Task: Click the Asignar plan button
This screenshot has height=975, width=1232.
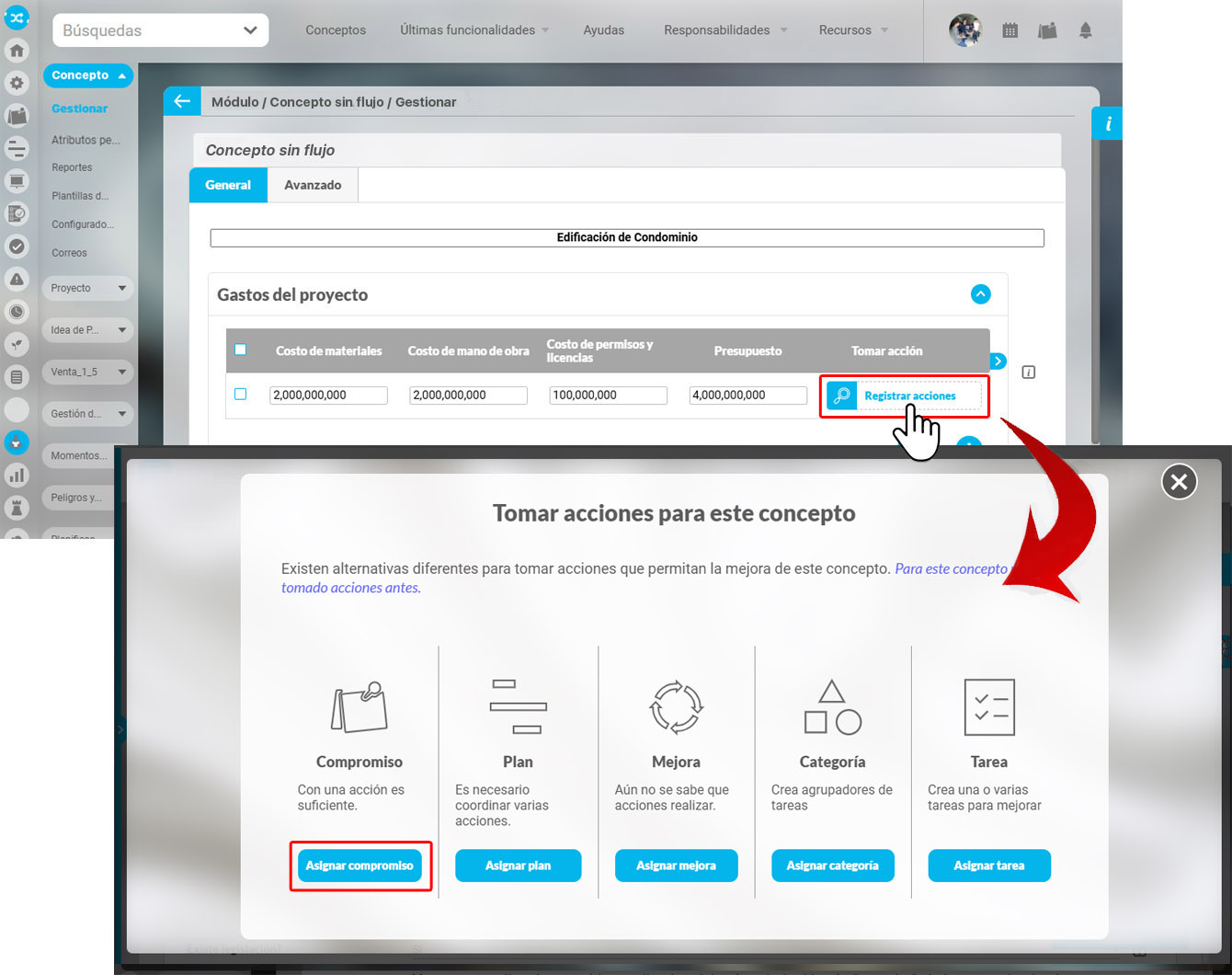Action: (518, 866)
